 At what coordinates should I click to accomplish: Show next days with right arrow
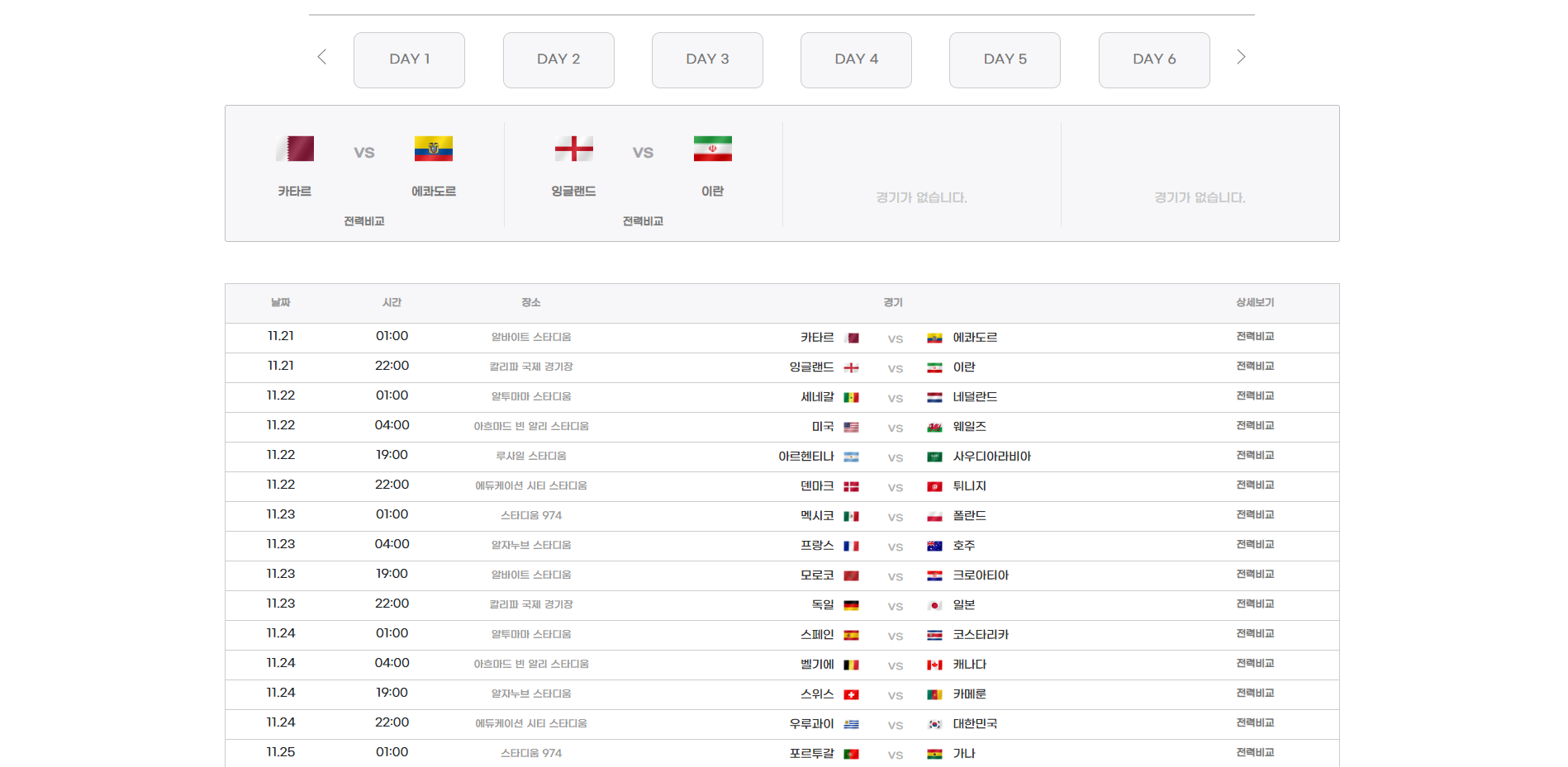[x=1241, y=57]
